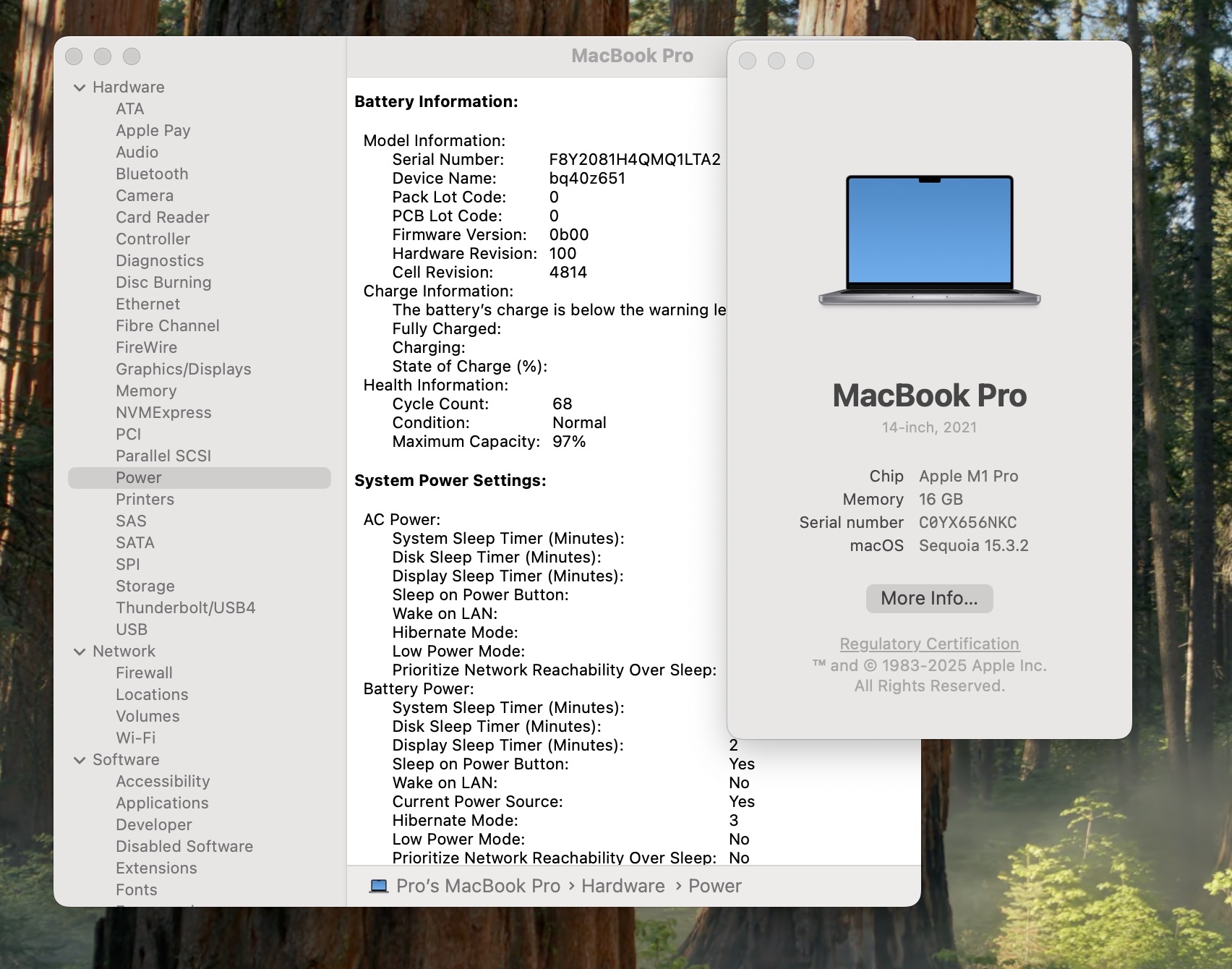Click the Sequoia 15.3.2 macOS version
This screenshot has height=969, width=1232.
(x=974, y=546)
